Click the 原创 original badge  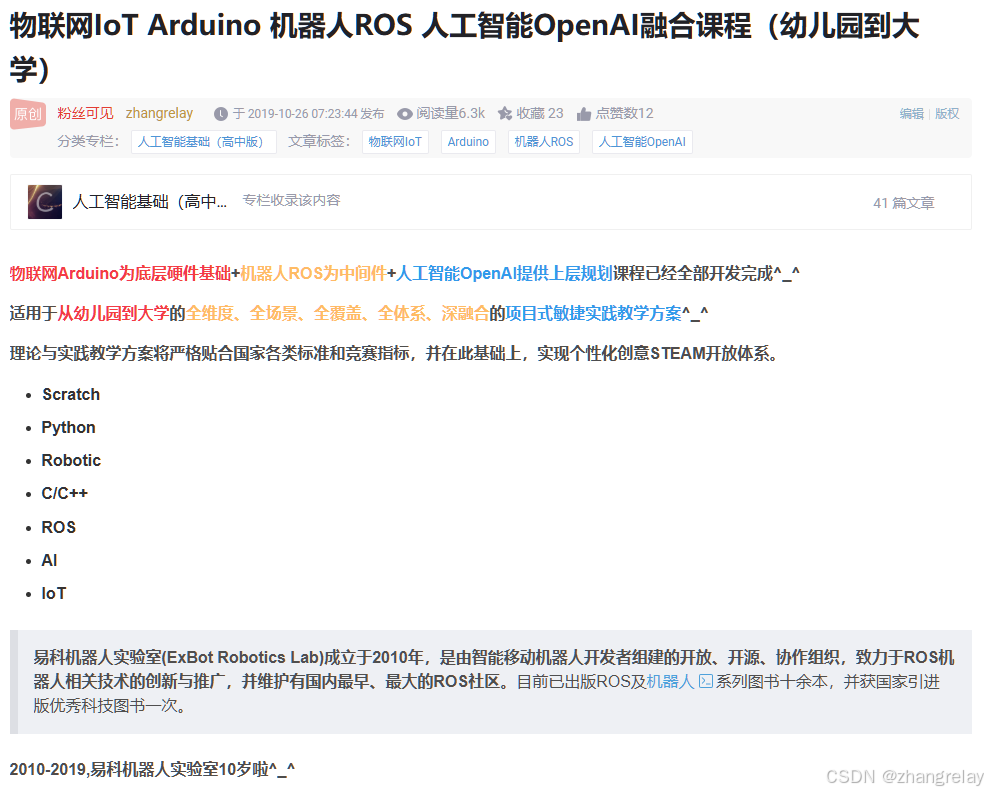(28, 114)
